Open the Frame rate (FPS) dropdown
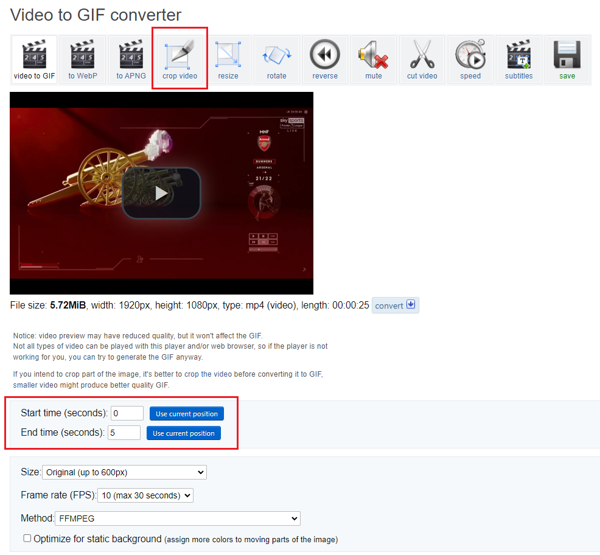The width and height of the screenshot is (600, 555). click(x=145, y=495)
